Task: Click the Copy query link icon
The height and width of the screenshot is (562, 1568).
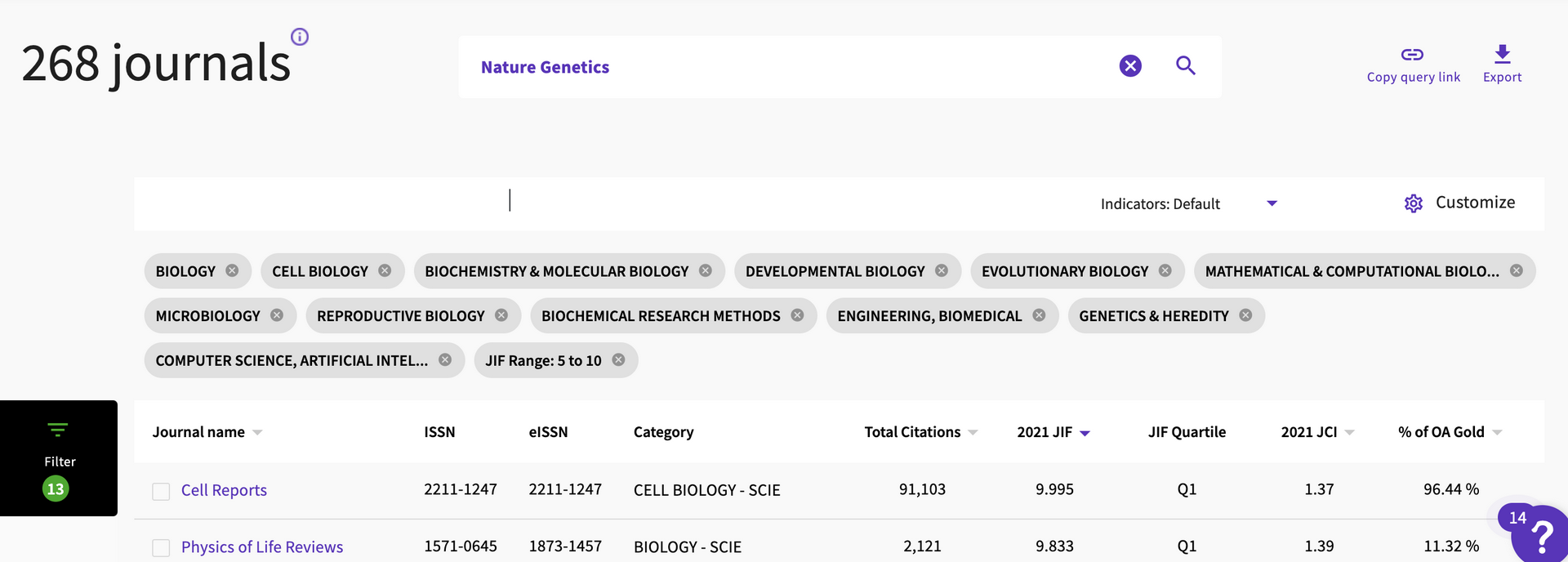Action: click(x=1413, y=54)
